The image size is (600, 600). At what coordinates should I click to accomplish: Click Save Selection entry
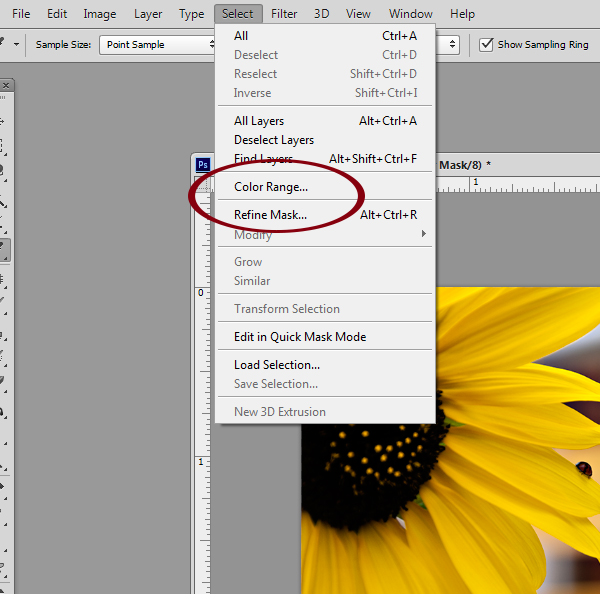tap(325, 384)
